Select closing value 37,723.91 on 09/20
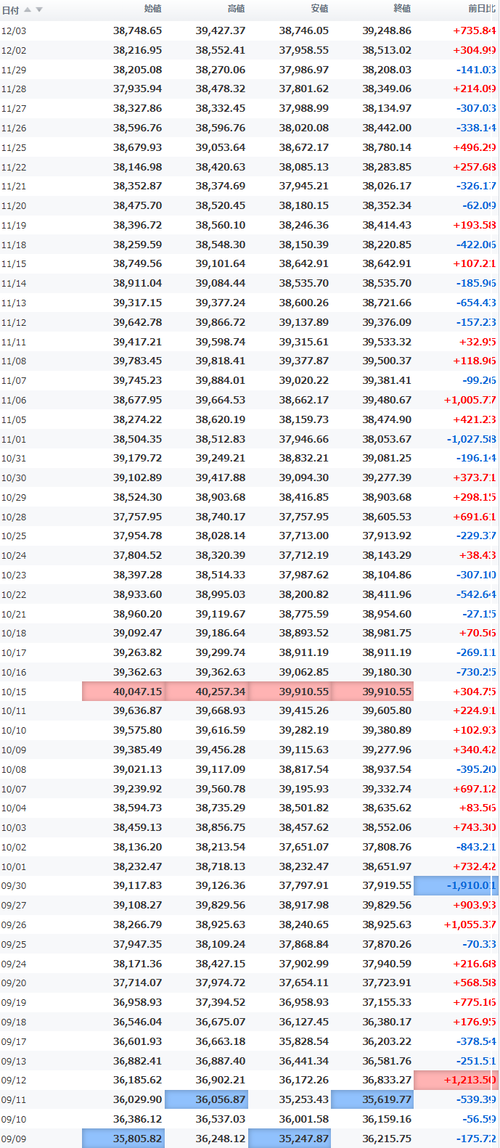 coord(387,981)
